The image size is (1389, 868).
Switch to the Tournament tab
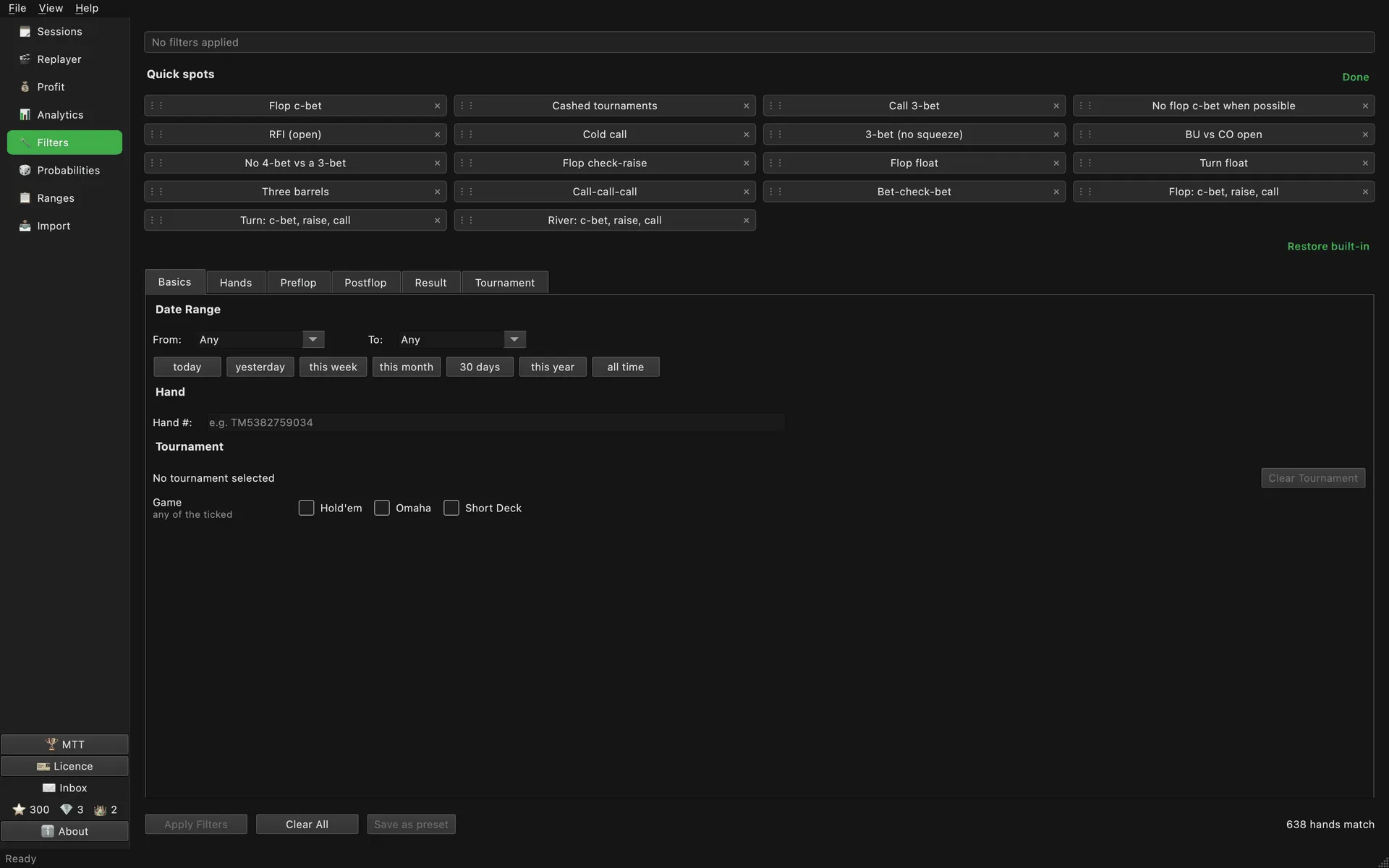505,283
